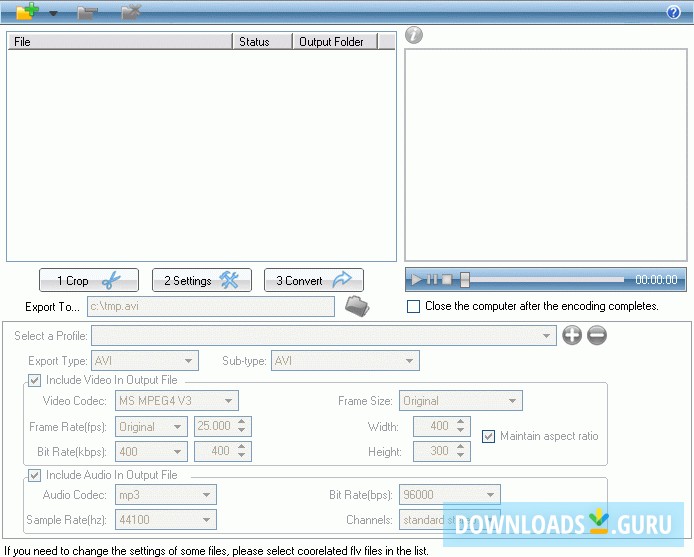This screenshot has width=694, height=557.
Task: Browse for export folder icon
Action: 357,306
